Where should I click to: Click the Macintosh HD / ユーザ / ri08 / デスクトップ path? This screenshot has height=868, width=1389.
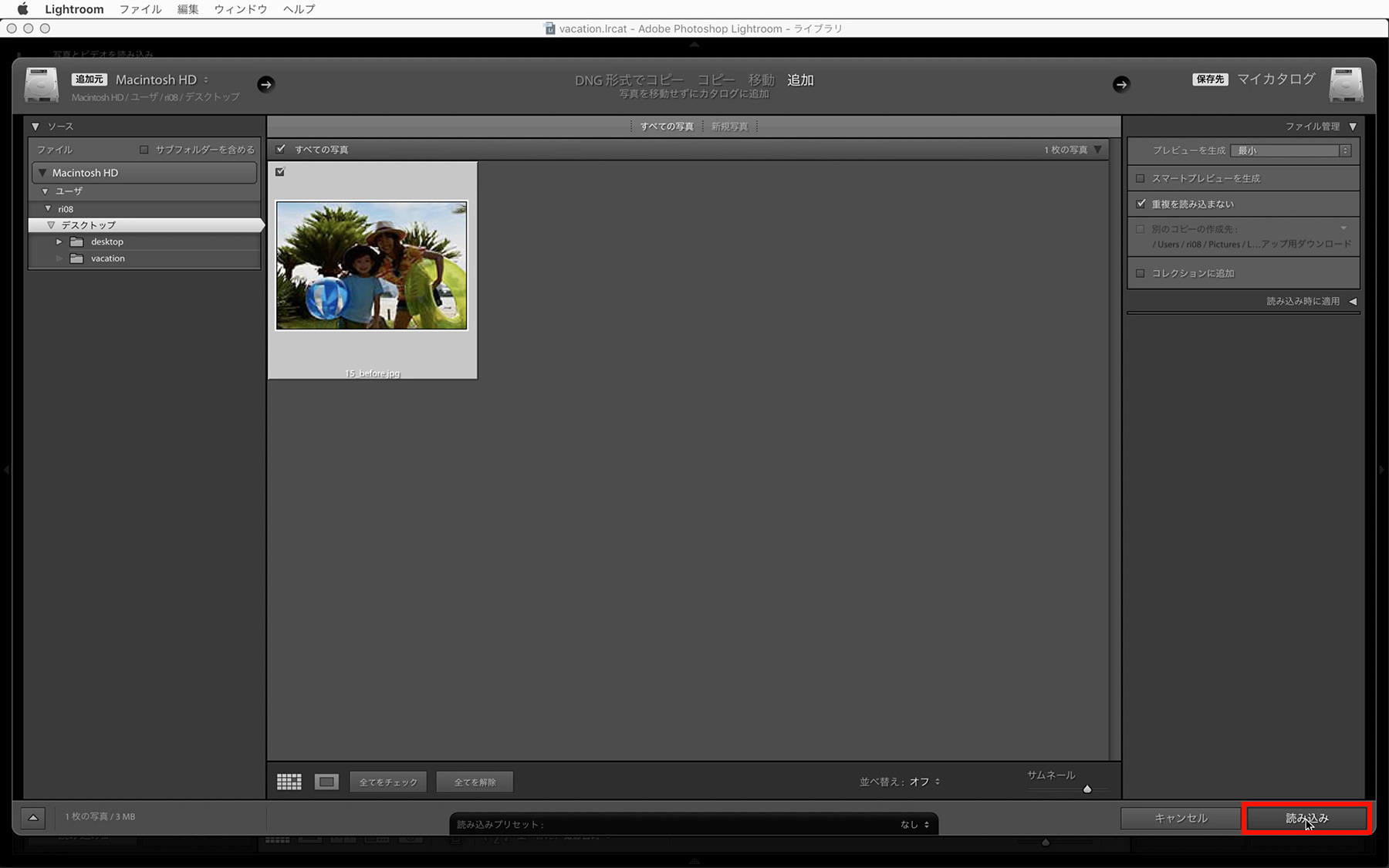(156, 97)
